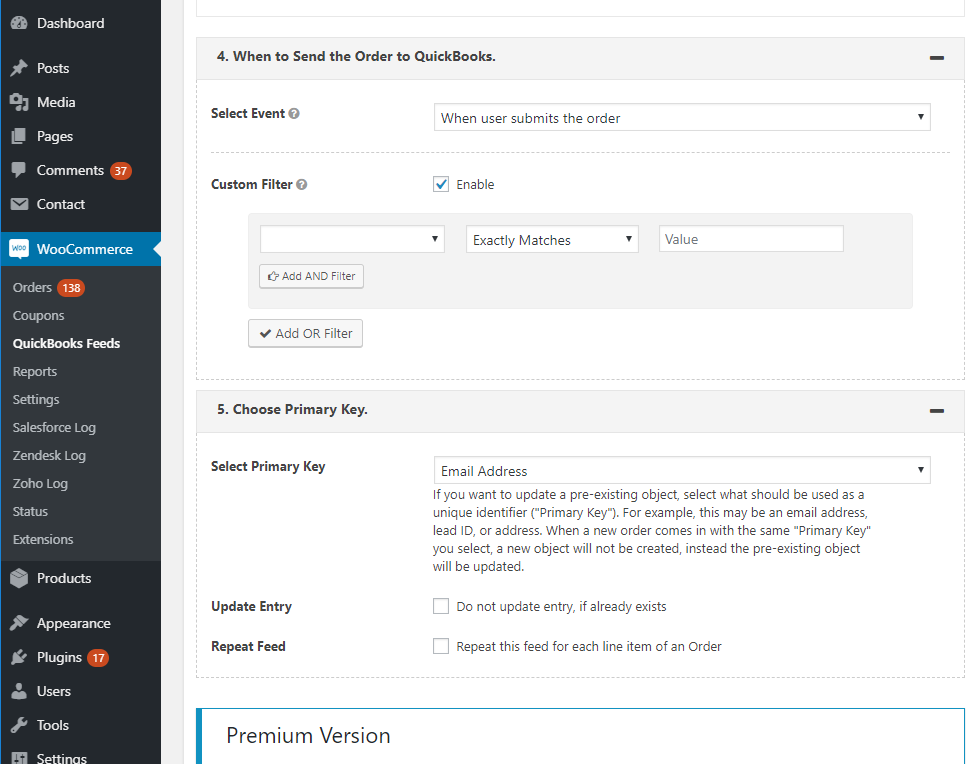Open the empty filter field dropdown
The image size is (971, 764).
pyautogui.click(x=352, y=239)
